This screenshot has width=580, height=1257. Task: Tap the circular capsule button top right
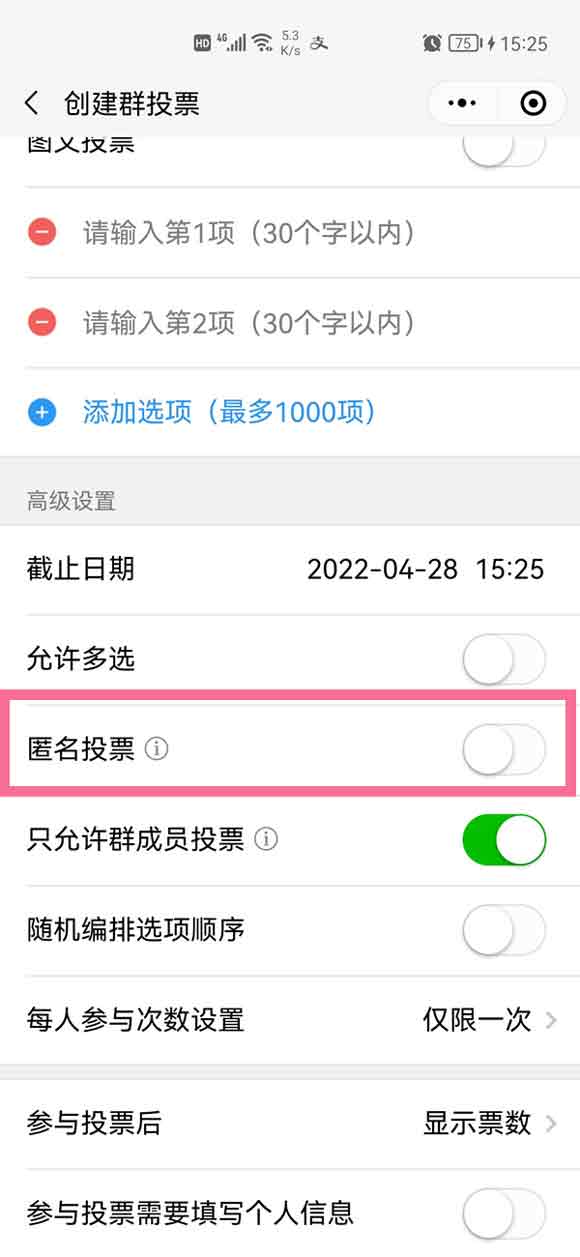point(533,102)
